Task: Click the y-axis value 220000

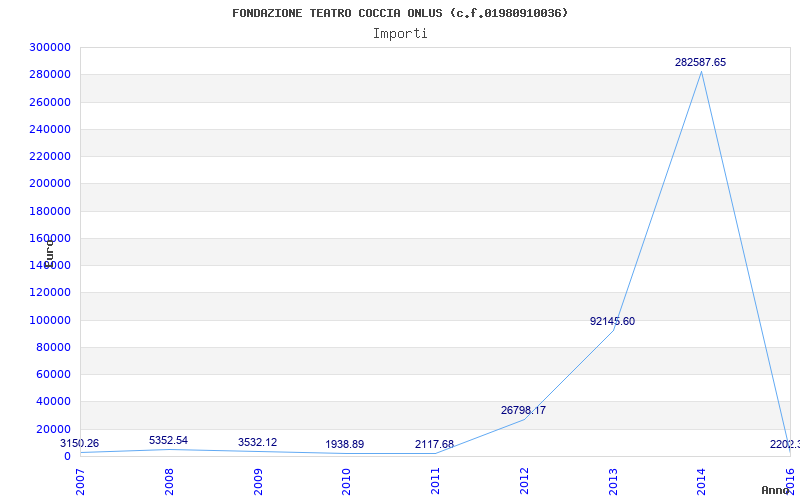Action: tap(49, 156)
